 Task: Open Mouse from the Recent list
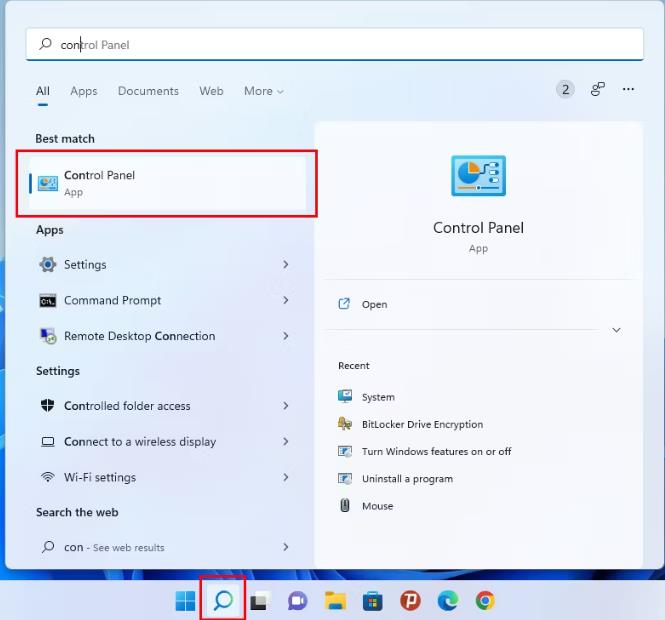[377, 506]
